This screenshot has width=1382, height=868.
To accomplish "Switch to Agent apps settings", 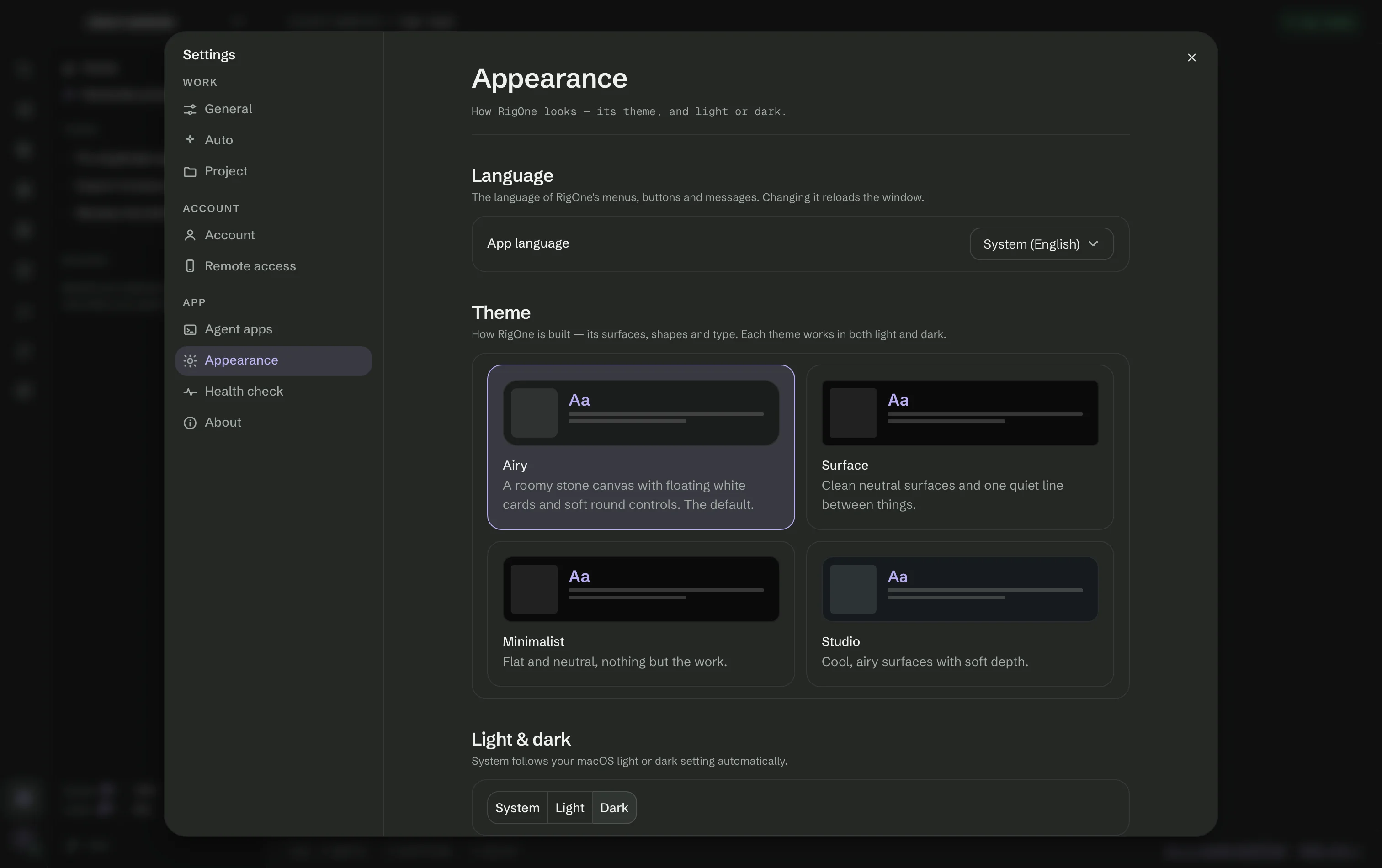I will (x=273, y=329).
